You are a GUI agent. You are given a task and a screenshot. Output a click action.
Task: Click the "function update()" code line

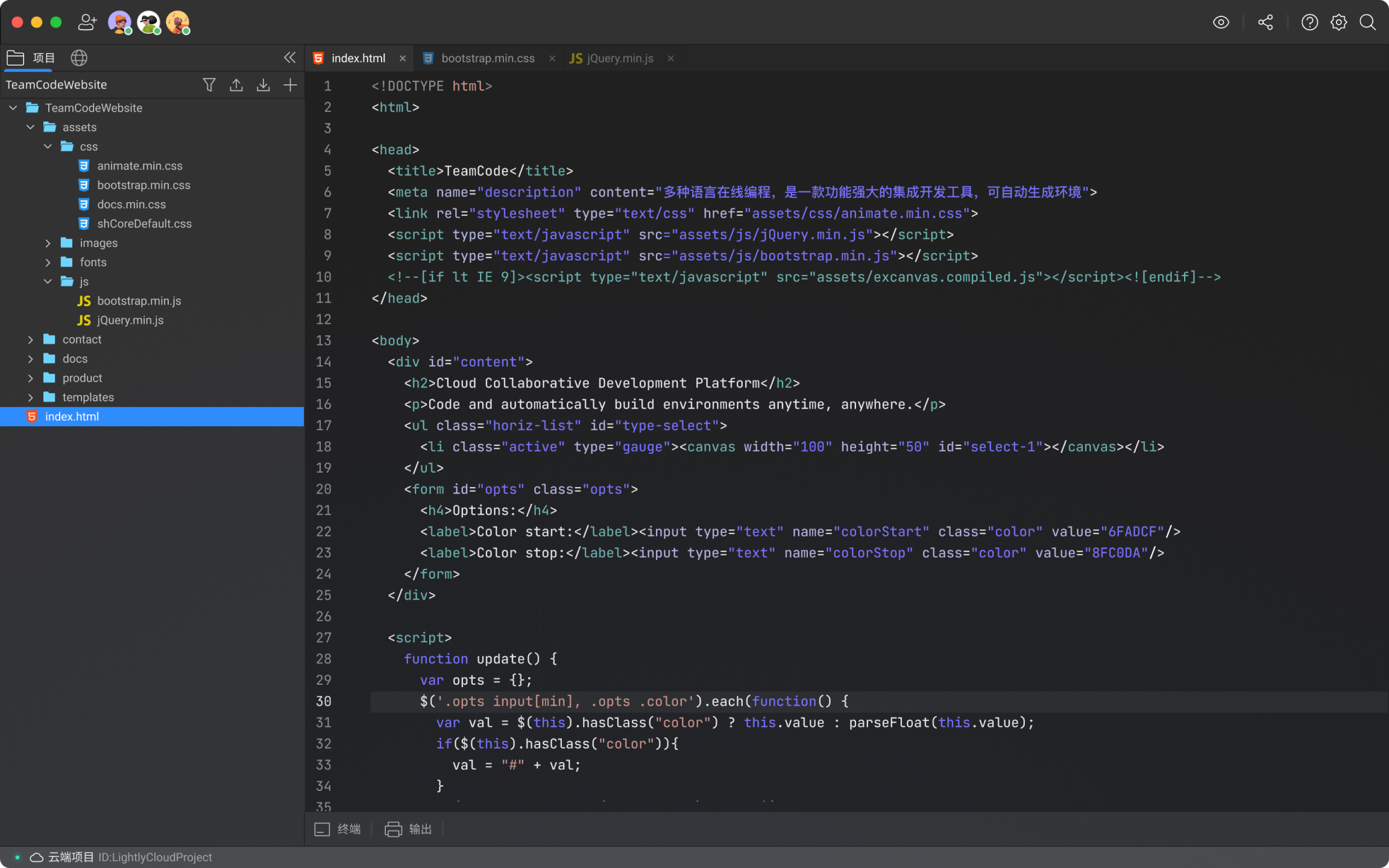point(480,659)
